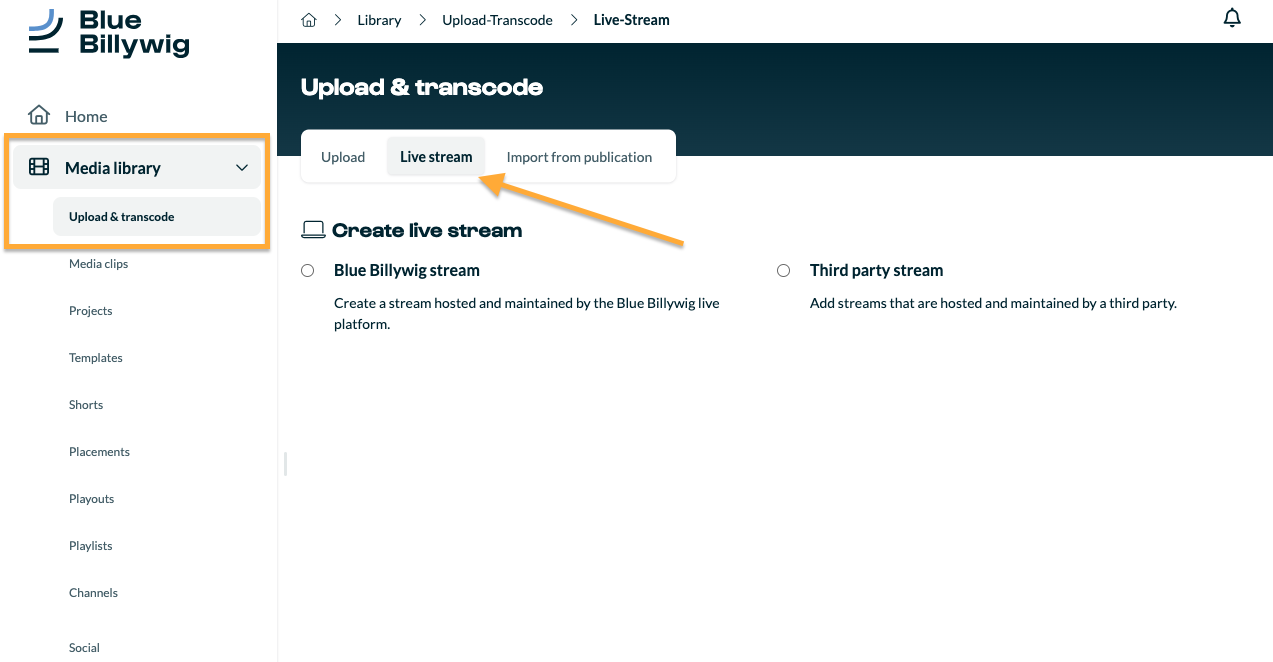
Task: Switch to Import from publication tab
Action: pos(579,157)
